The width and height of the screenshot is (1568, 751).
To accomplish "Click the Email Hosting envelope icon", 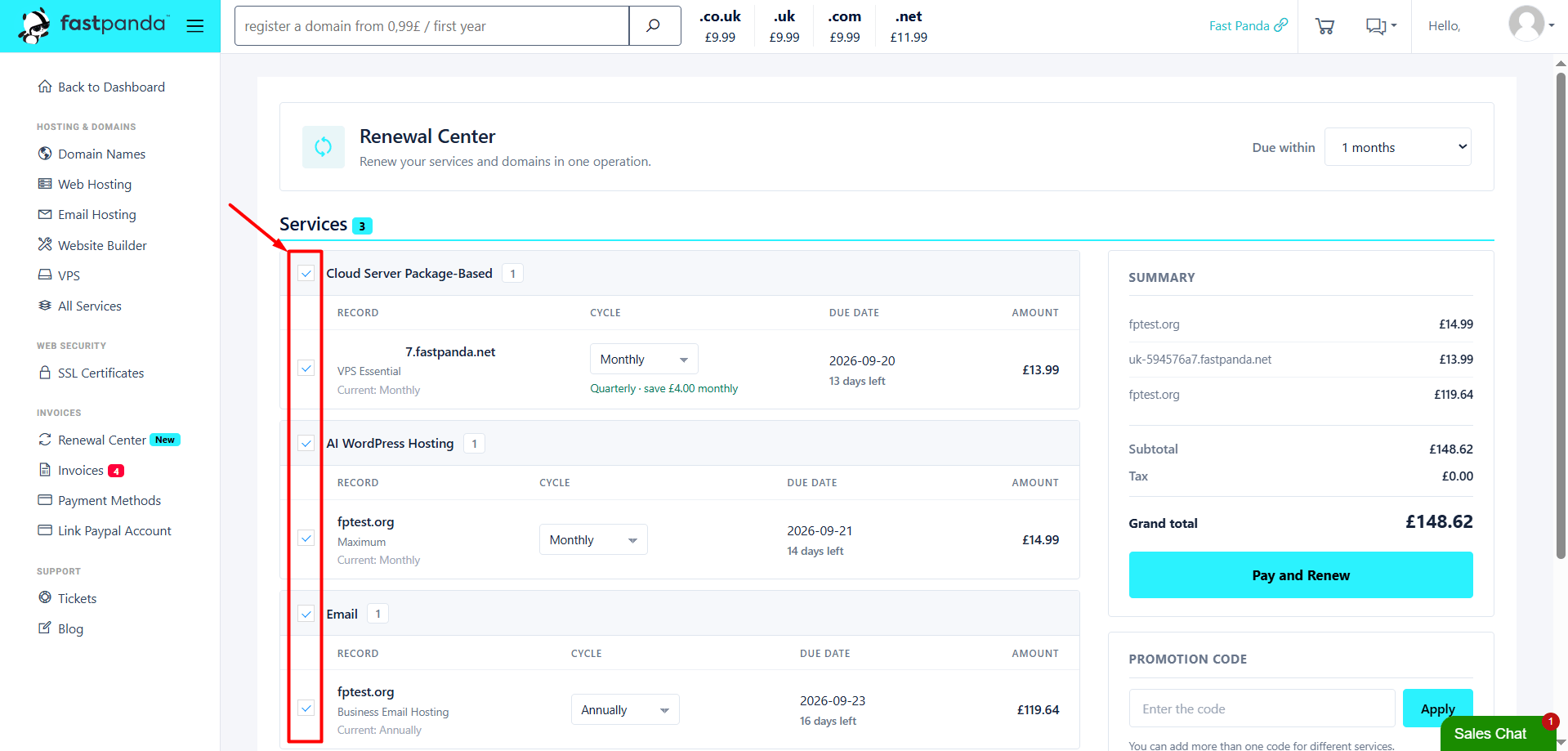I will (45, 214).
